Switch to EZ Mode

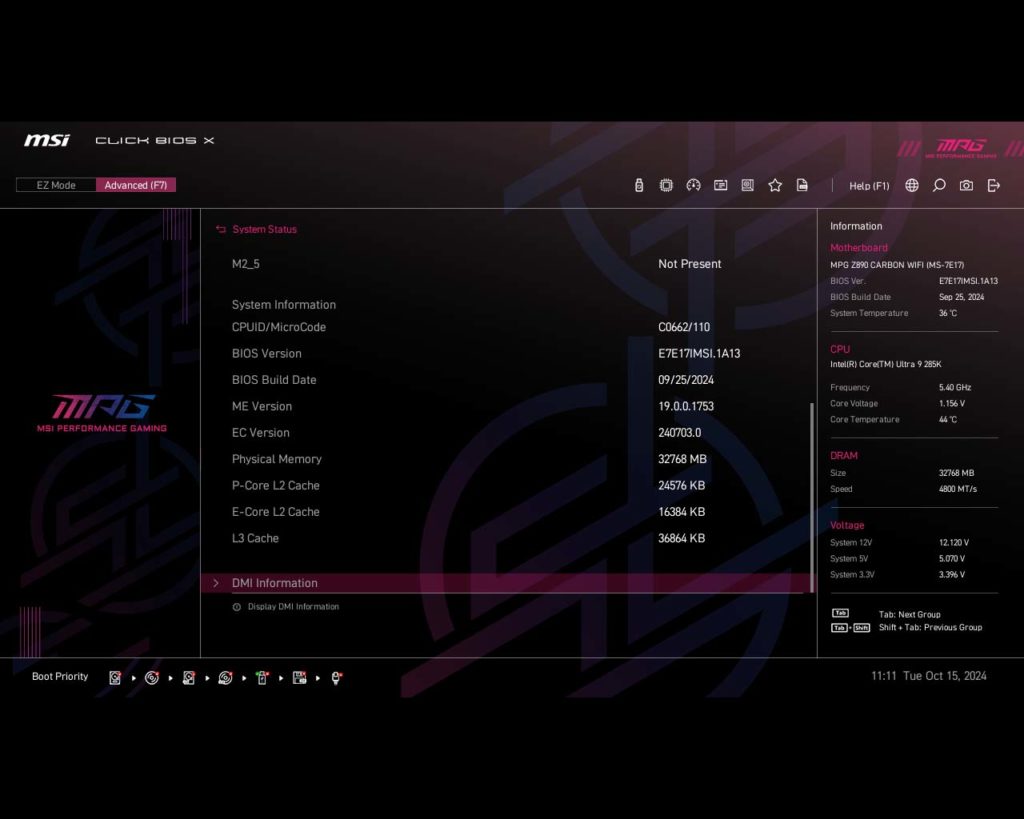[x=56, y=185]
